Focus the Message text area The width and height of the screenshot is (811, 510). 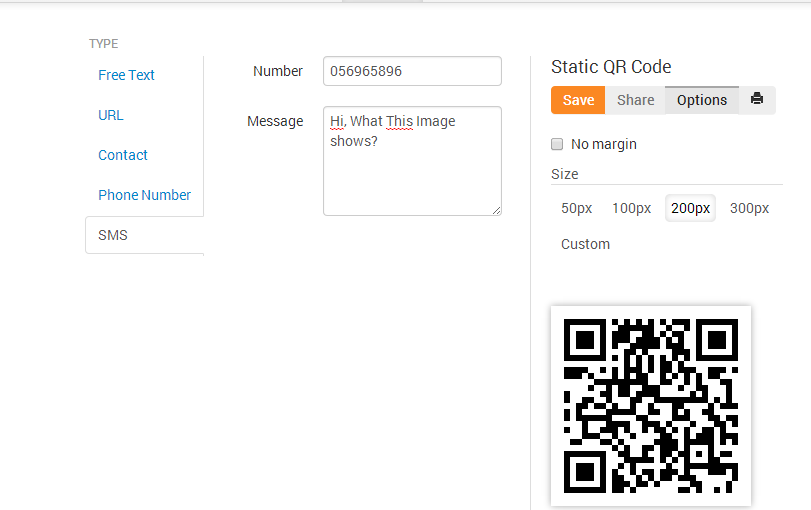click(412, 161)
